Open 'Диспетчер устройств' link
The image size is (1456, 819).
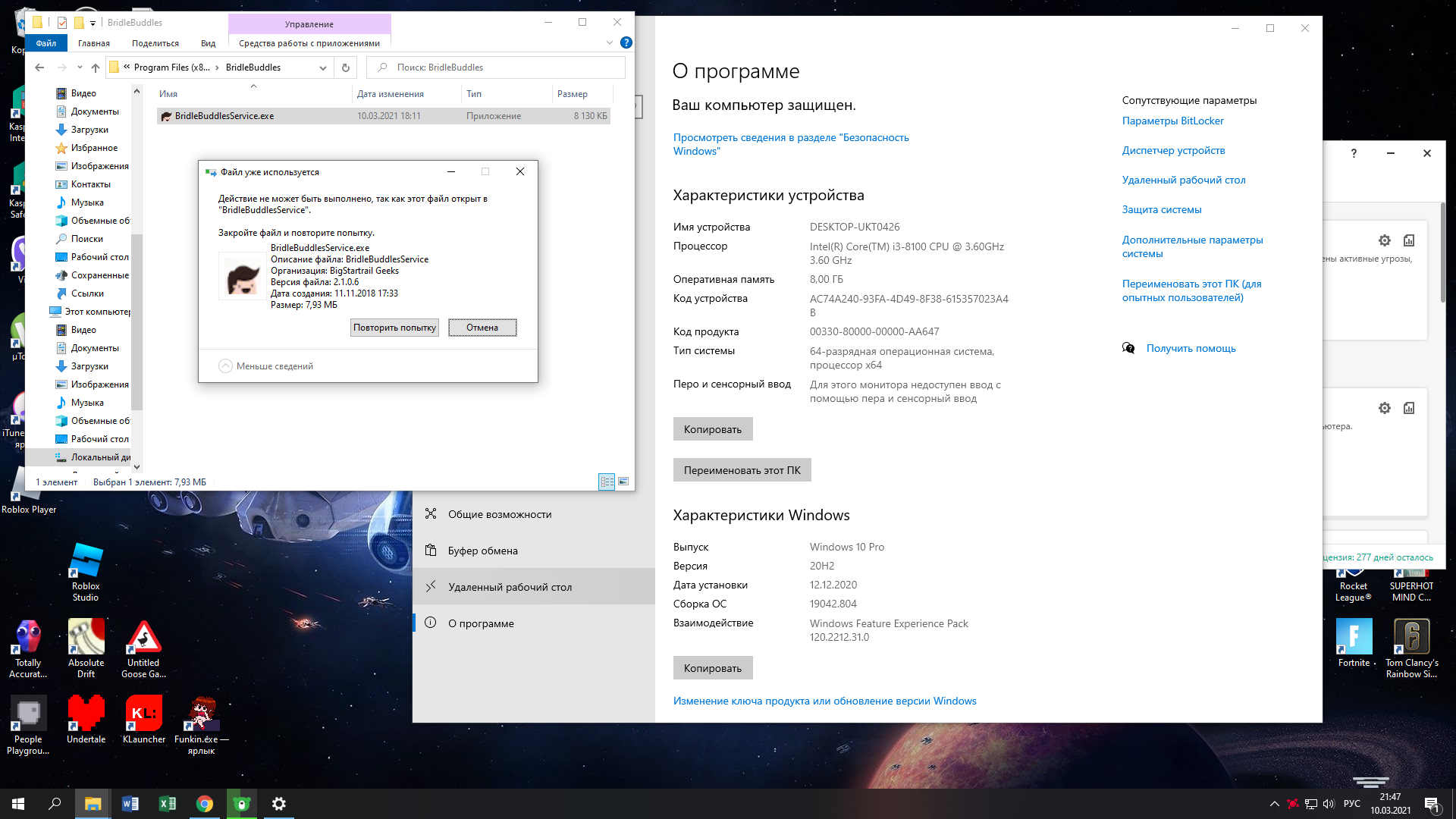coord(1173,150)
